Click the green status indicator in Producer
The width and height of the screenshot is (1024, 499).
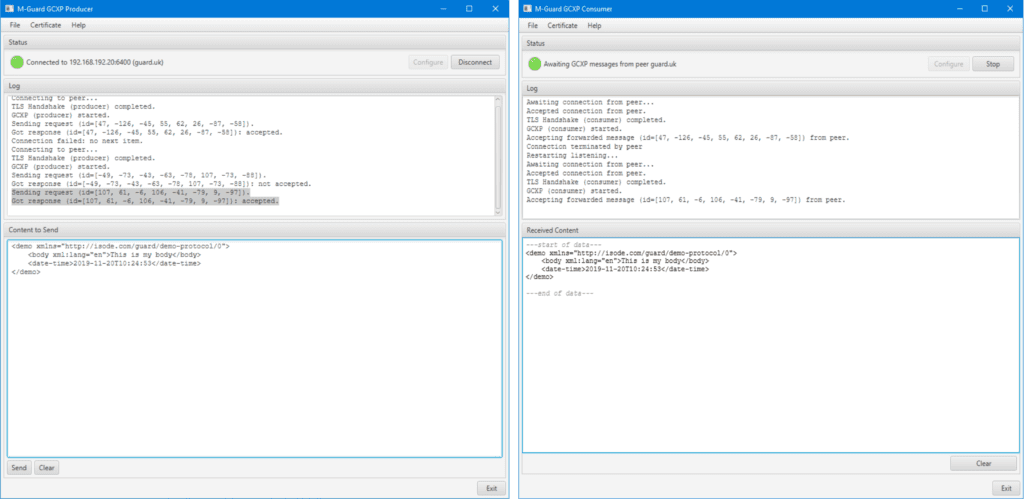[16, 62]
